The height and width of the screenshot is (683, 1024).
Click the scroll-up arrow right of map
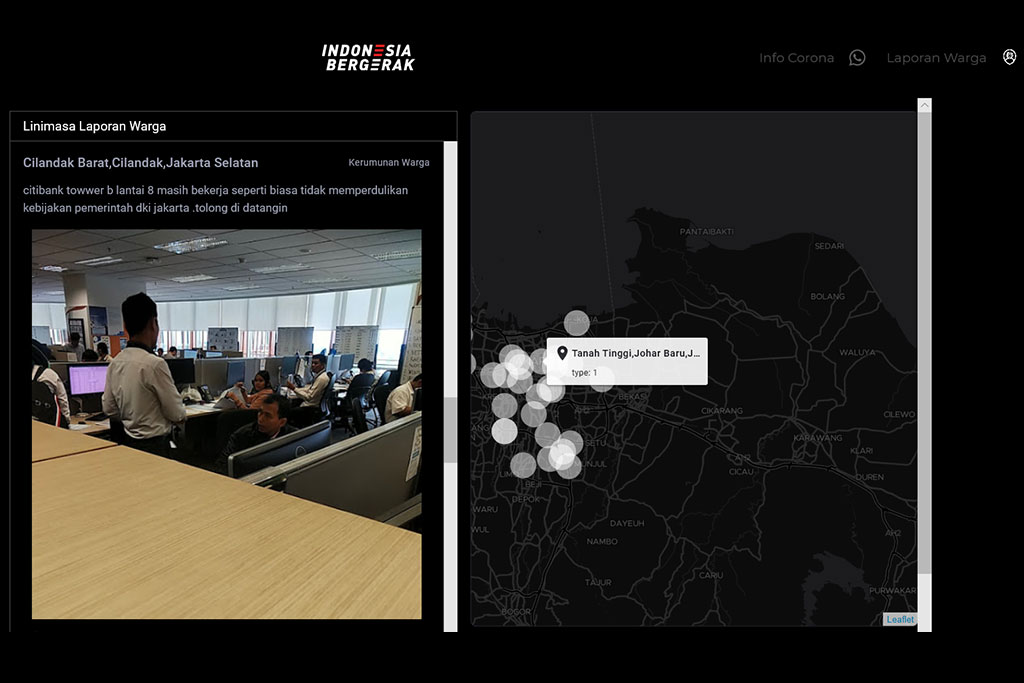point(924,105)
